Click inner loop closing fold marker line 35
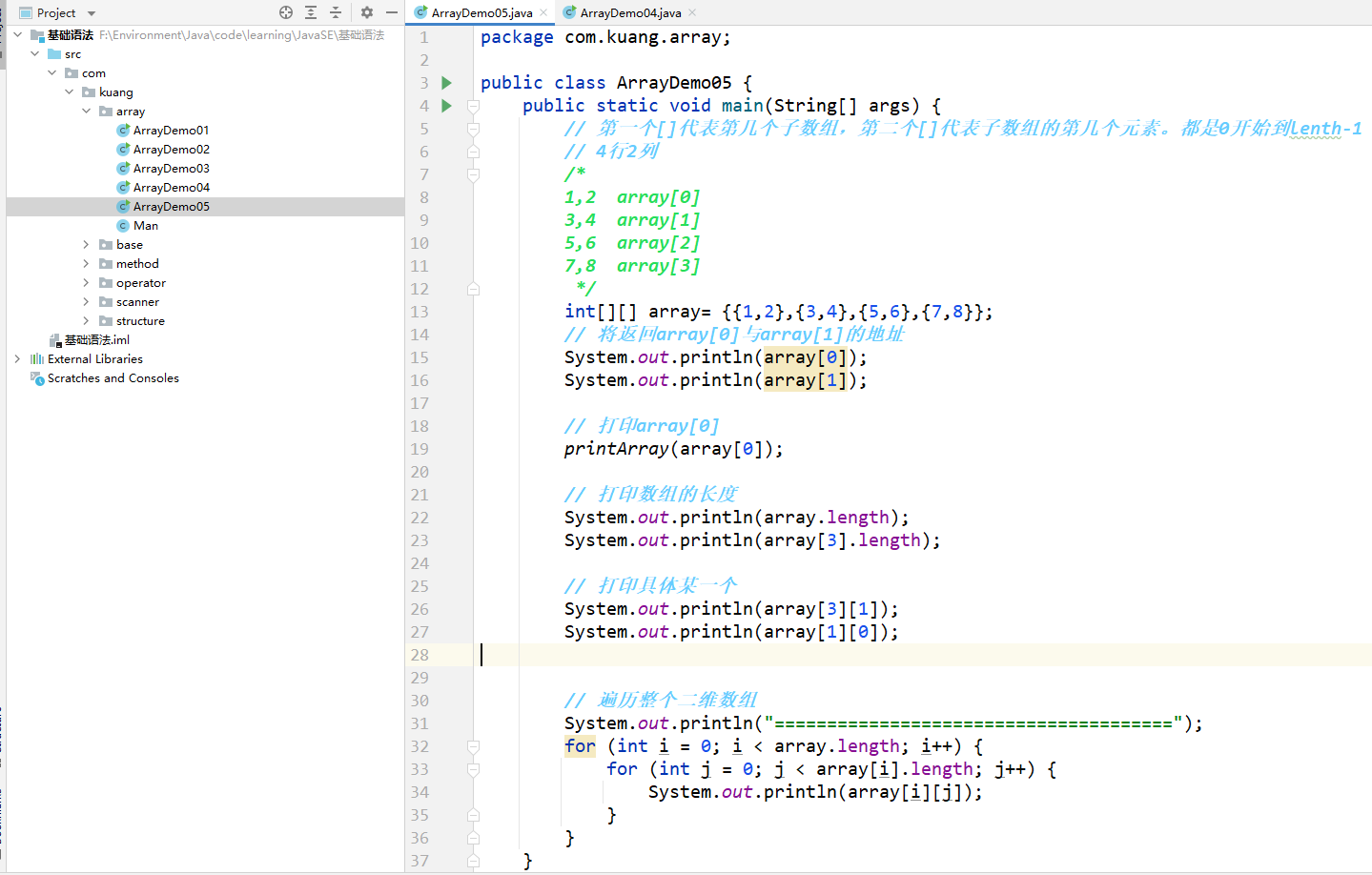This screenshot has height=875, width=1372. pos(473,815)
